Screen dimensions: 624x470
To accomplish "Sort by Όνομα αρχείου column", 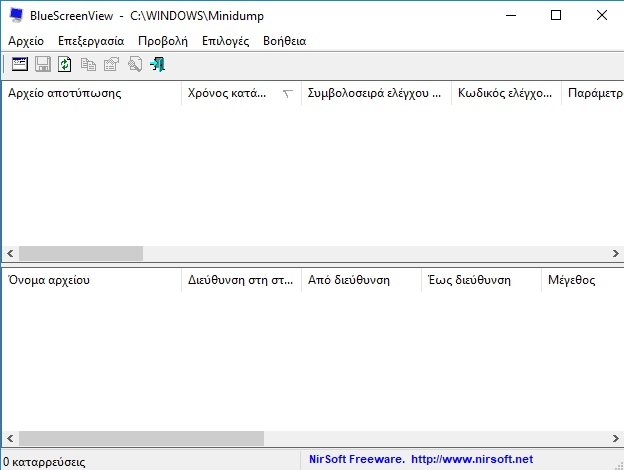I will pyautogui.click(x=92, y=280).
